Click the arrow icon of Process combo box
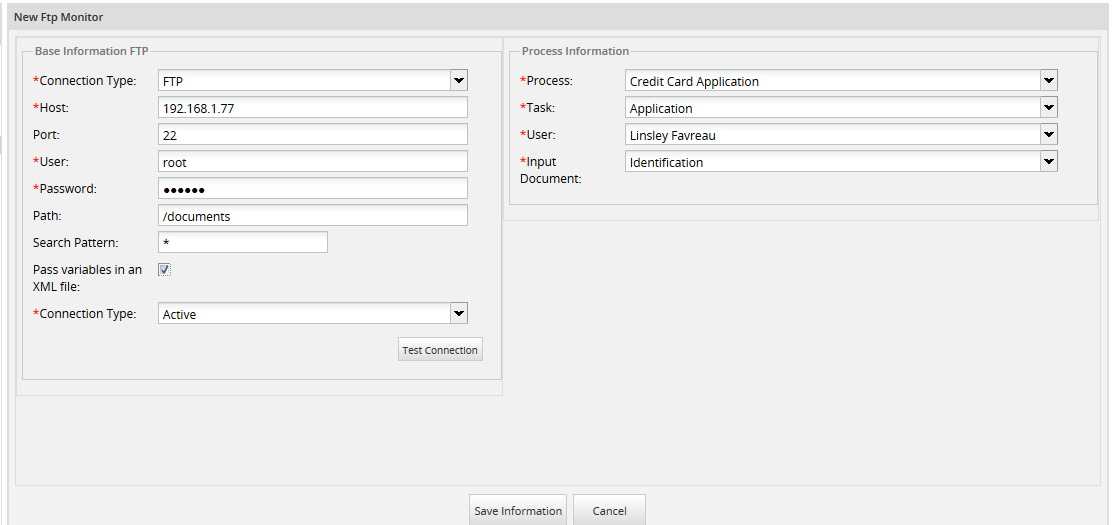The width and height of the screenshot is (1113, 525). [1048, 81]
